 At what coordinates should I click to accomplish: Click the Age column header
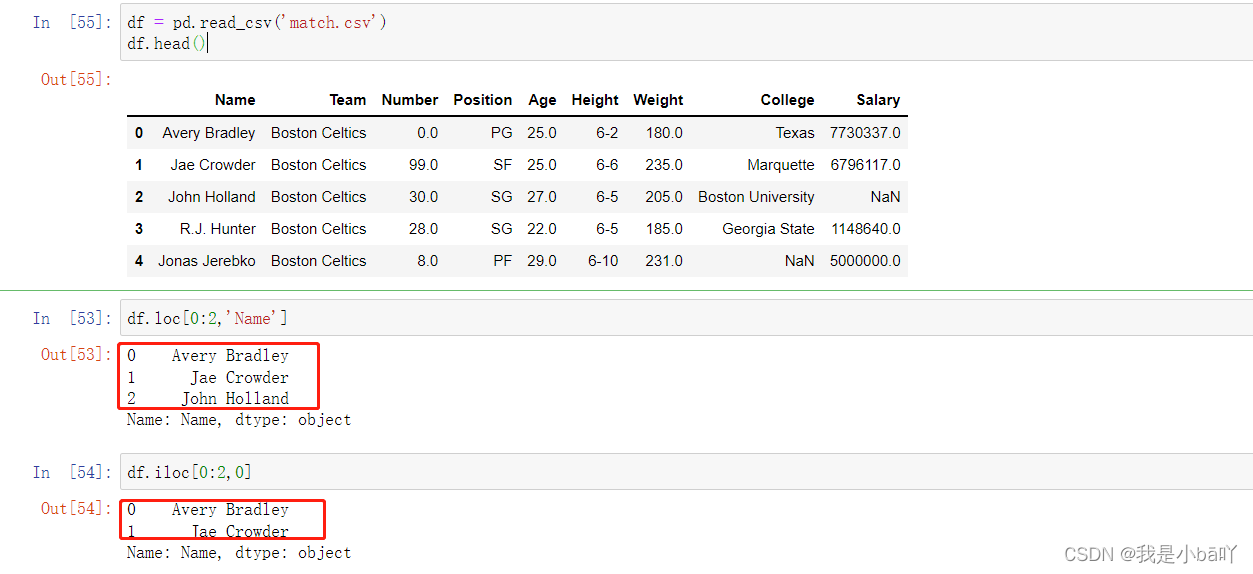543,100
